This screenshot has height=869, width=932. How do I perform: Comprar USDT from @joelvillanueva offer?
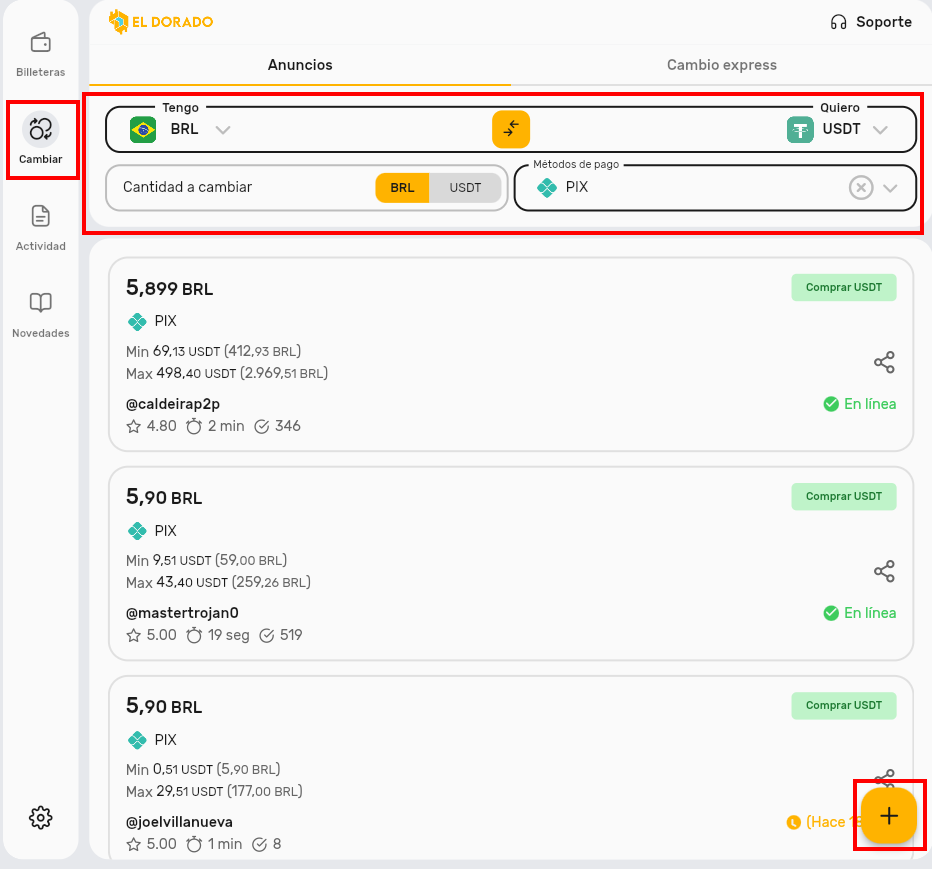(843, 706)
